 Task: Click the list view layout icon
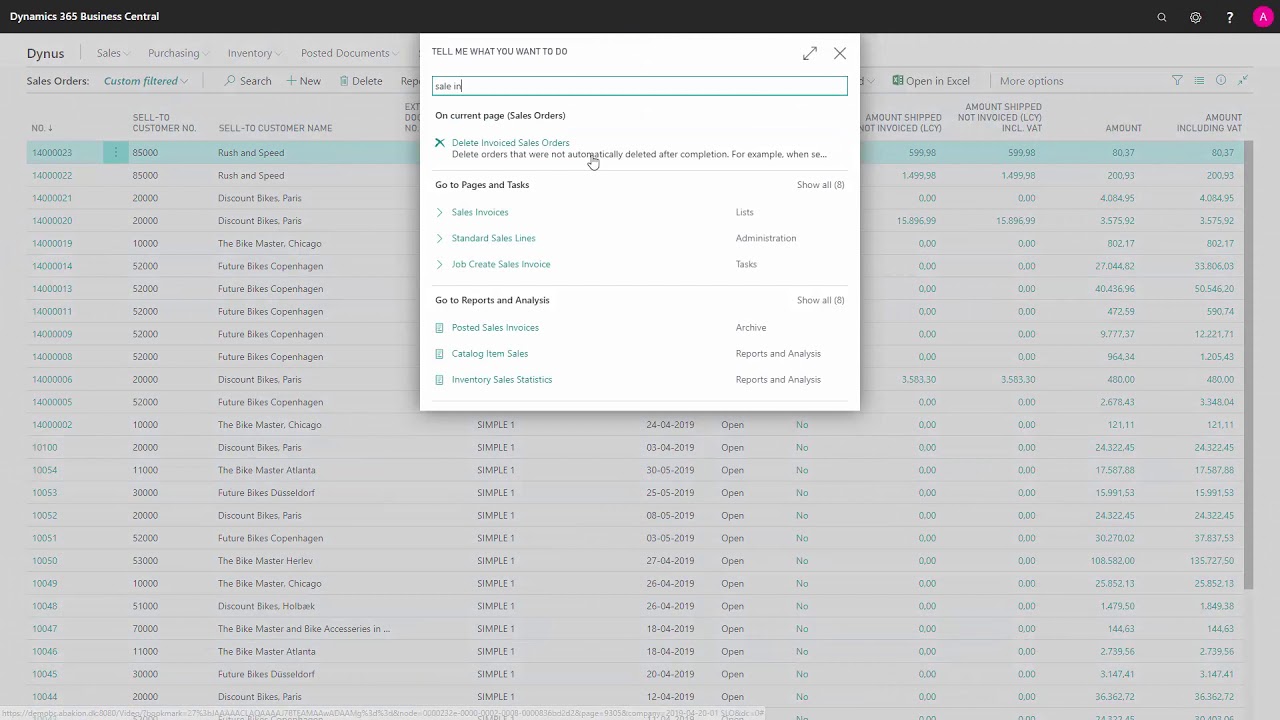coord(1199,80)
